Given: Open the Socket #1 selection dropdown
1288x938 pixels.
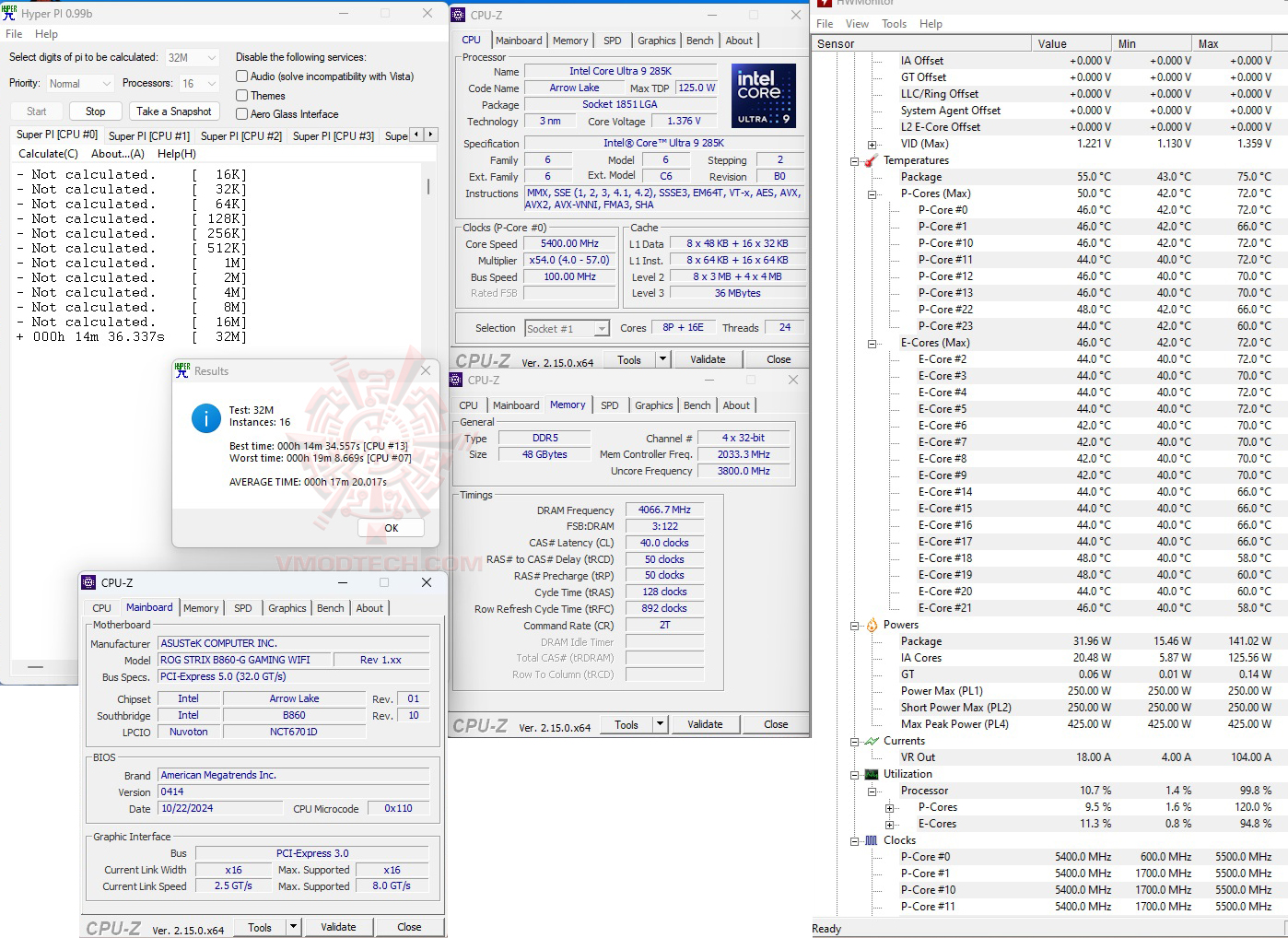Looking at the screenshot, I should click(x=601, y=328).
